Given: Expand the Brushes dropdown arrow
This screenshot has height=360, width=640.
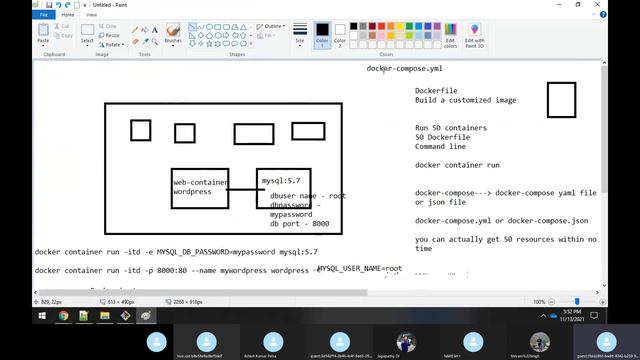Looking at the screenshot, I should 173,46.
